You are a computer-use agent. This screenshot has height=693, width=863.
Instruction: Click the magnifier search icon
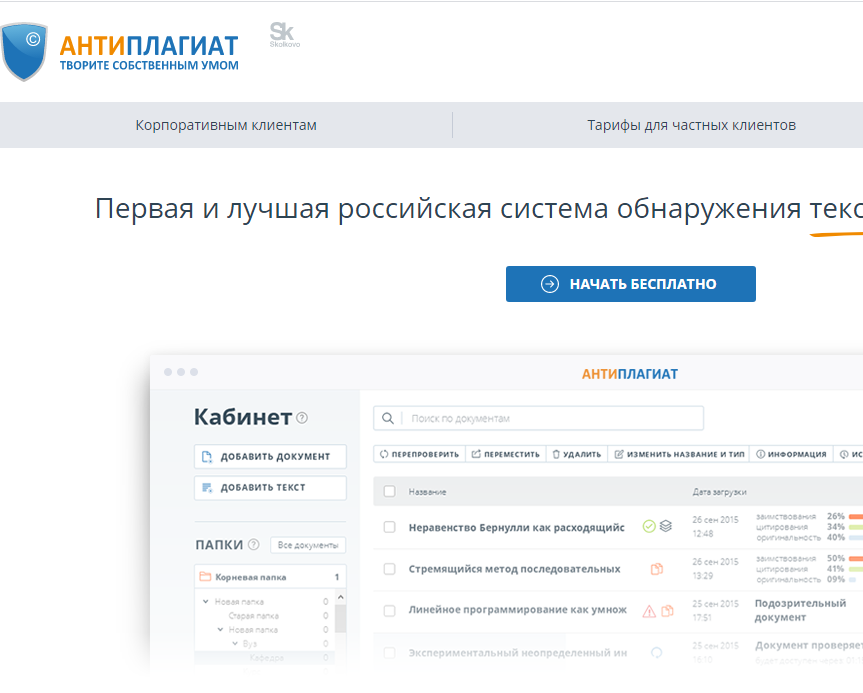(x=388, y=418)
